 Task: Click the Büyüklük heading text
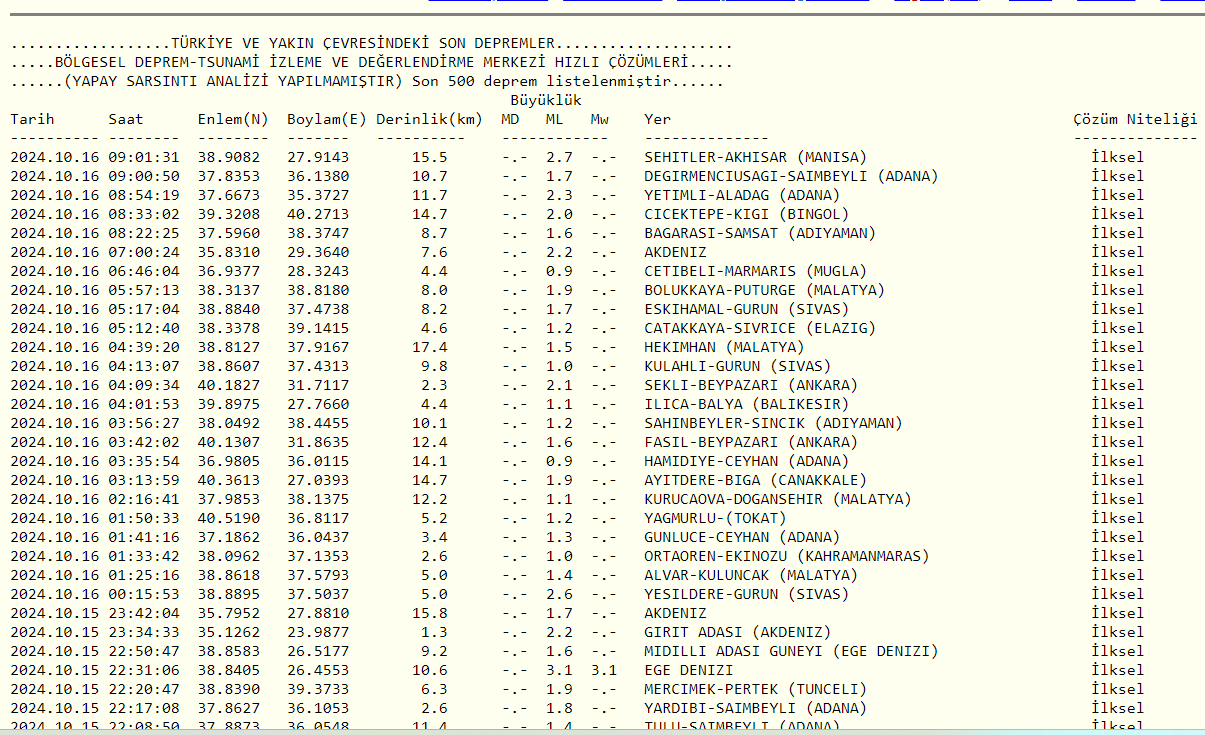[x=546, y=100]
